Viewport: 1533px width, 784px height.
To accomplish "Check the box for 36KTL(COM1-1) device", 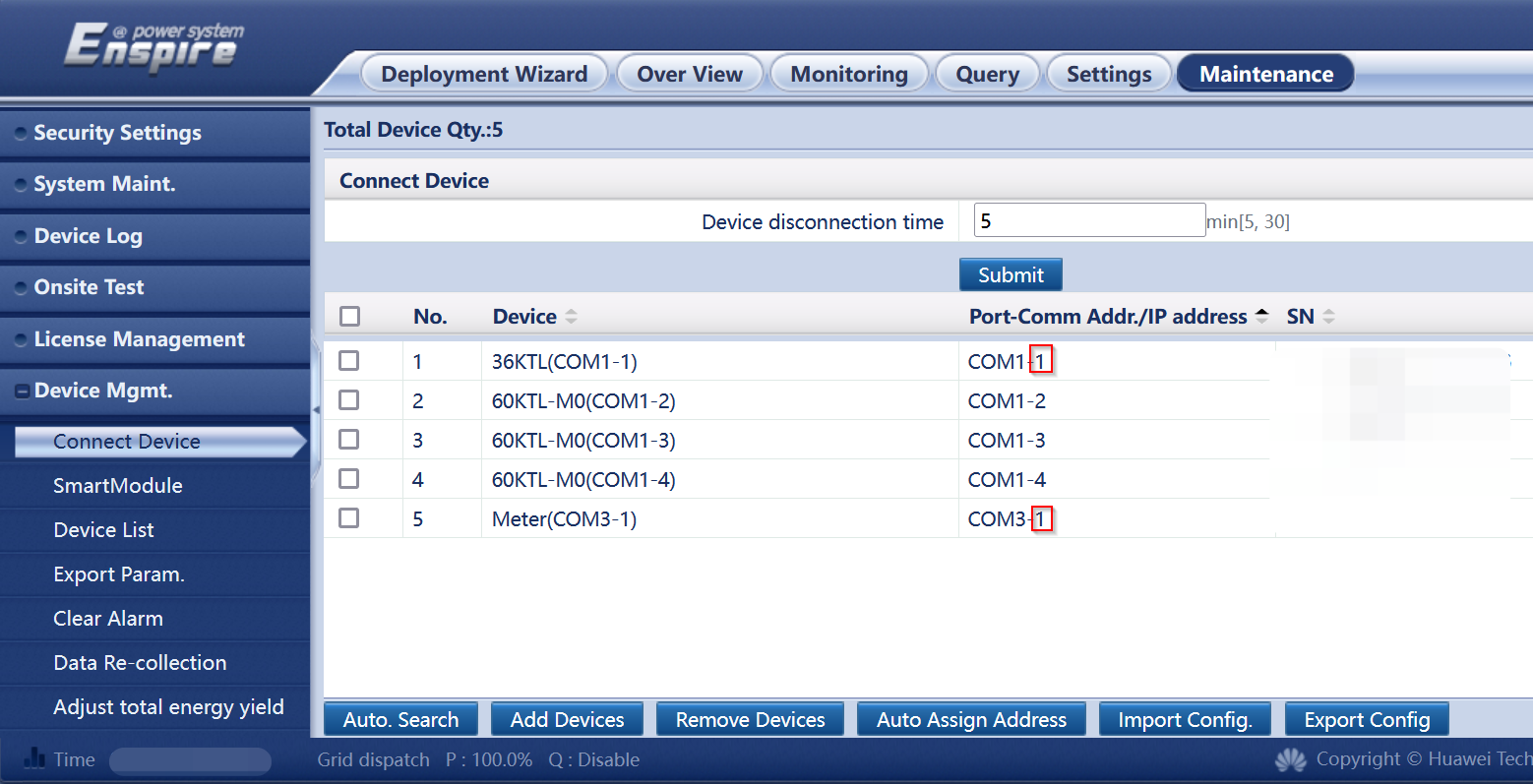I will [349, 361].
